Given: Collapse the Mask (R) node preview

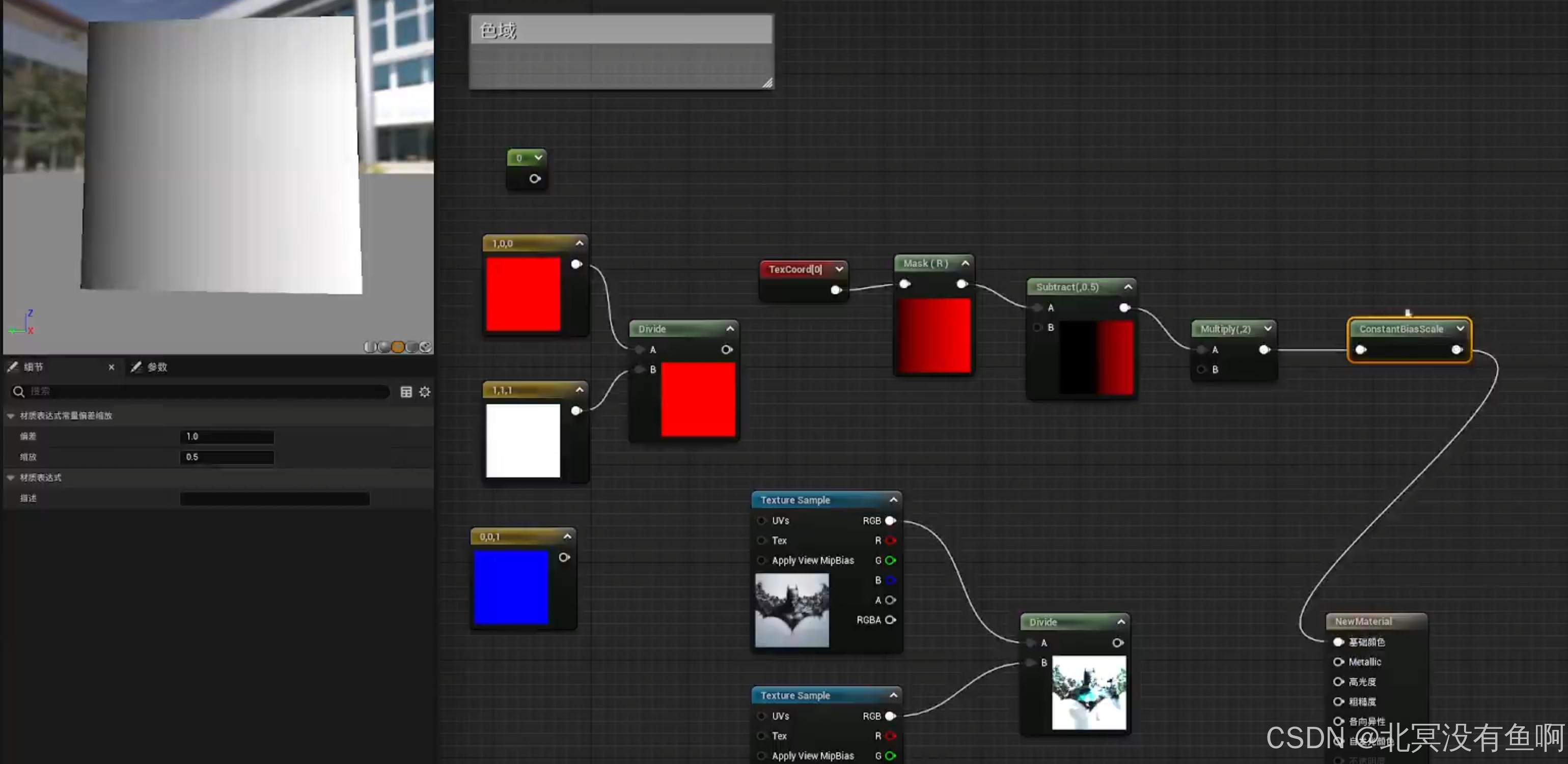Looking at the screenshot, I should coord(966,263).
